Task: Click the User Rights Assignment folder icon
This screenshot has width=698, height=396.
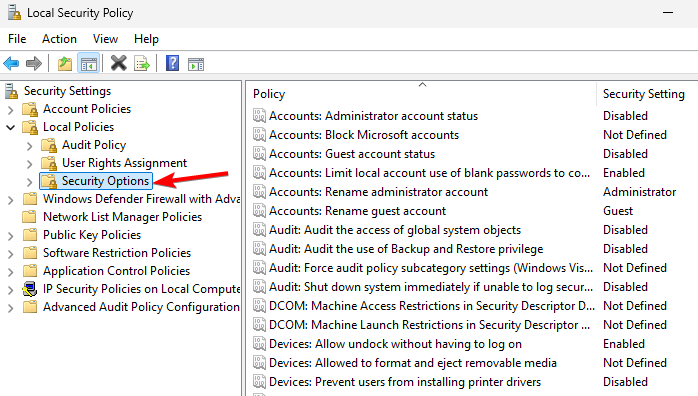Action: (x=49, y=163)
